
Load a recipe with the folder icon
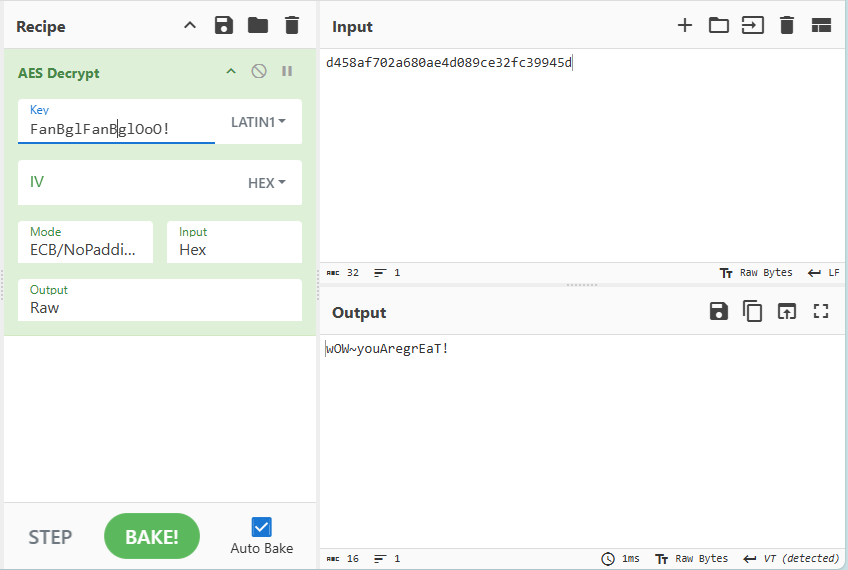[258, 25]
